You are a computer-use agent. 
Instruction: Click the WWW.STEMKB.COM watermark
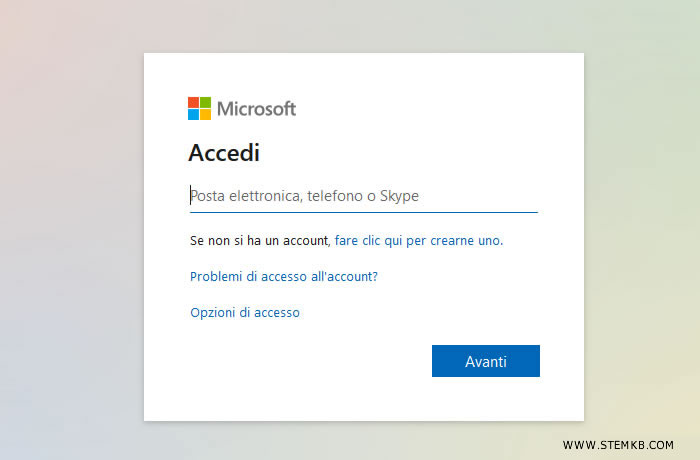(x=618, y=445)
